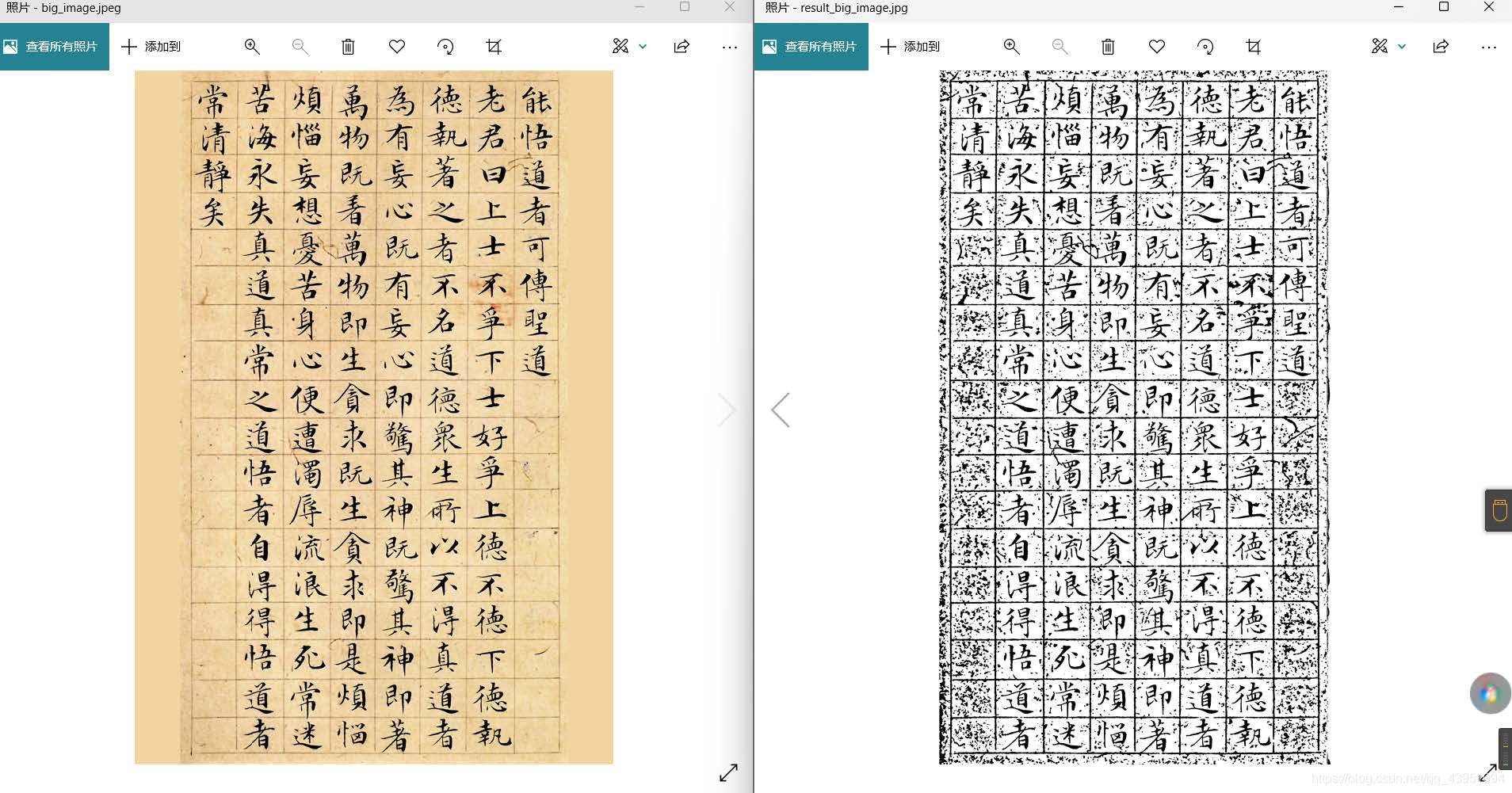Click 添加到 in big_image.jpeg window

click(x=151, y=47)
